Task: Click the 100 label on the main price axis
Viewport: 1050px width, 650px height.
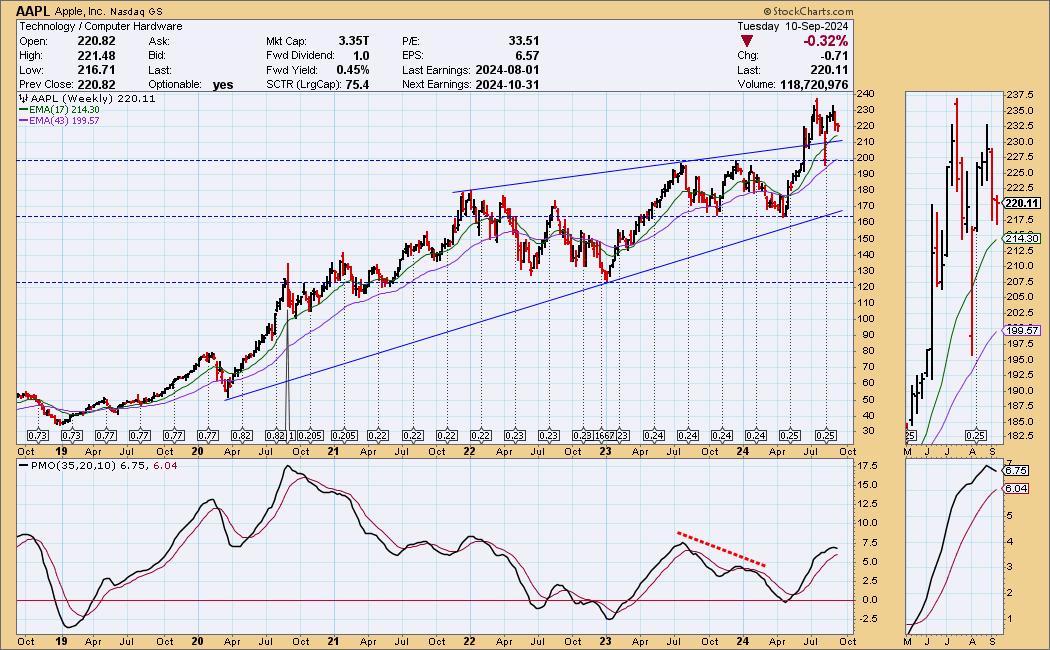Action: click(864, 319)
